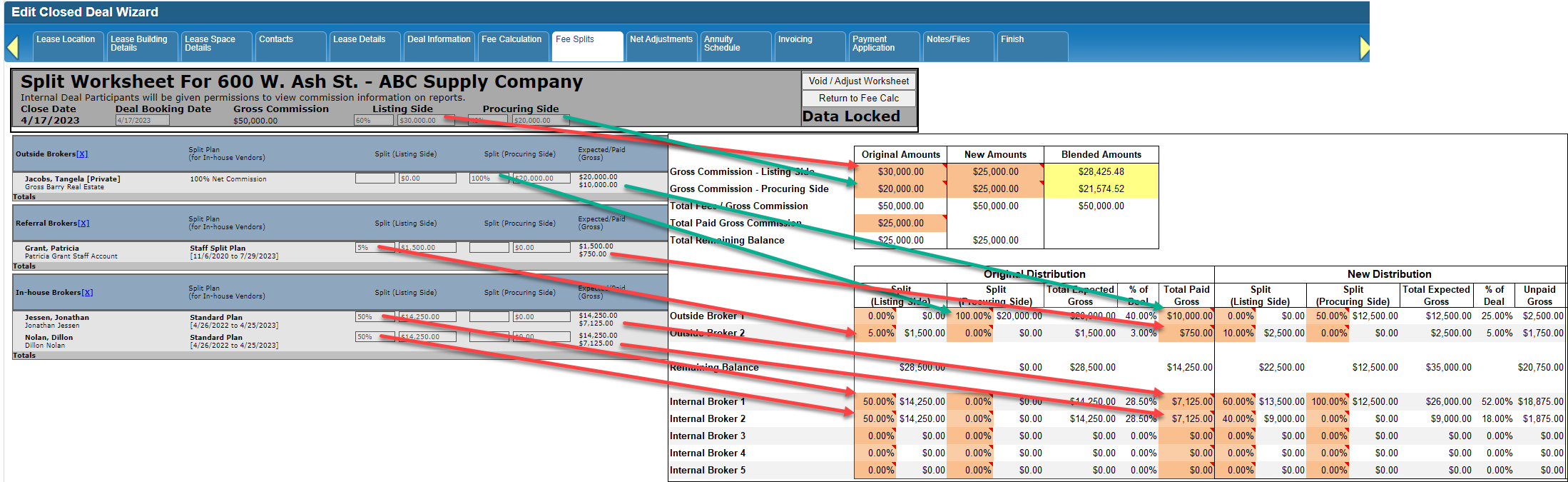The height and width of the screenshot is (482, 1568).
Task: Click the right yellow arrow to scroll tabs
Action: (x=1364, y=48)
